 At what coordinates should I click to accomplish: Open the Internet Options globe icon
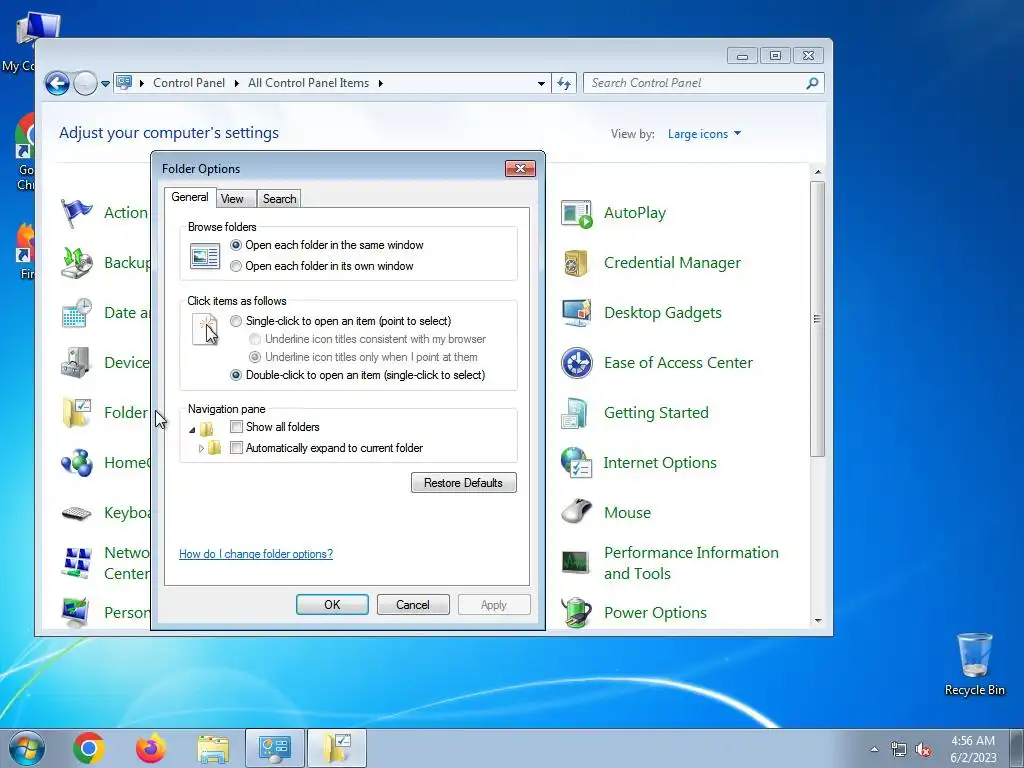(577, 463)
